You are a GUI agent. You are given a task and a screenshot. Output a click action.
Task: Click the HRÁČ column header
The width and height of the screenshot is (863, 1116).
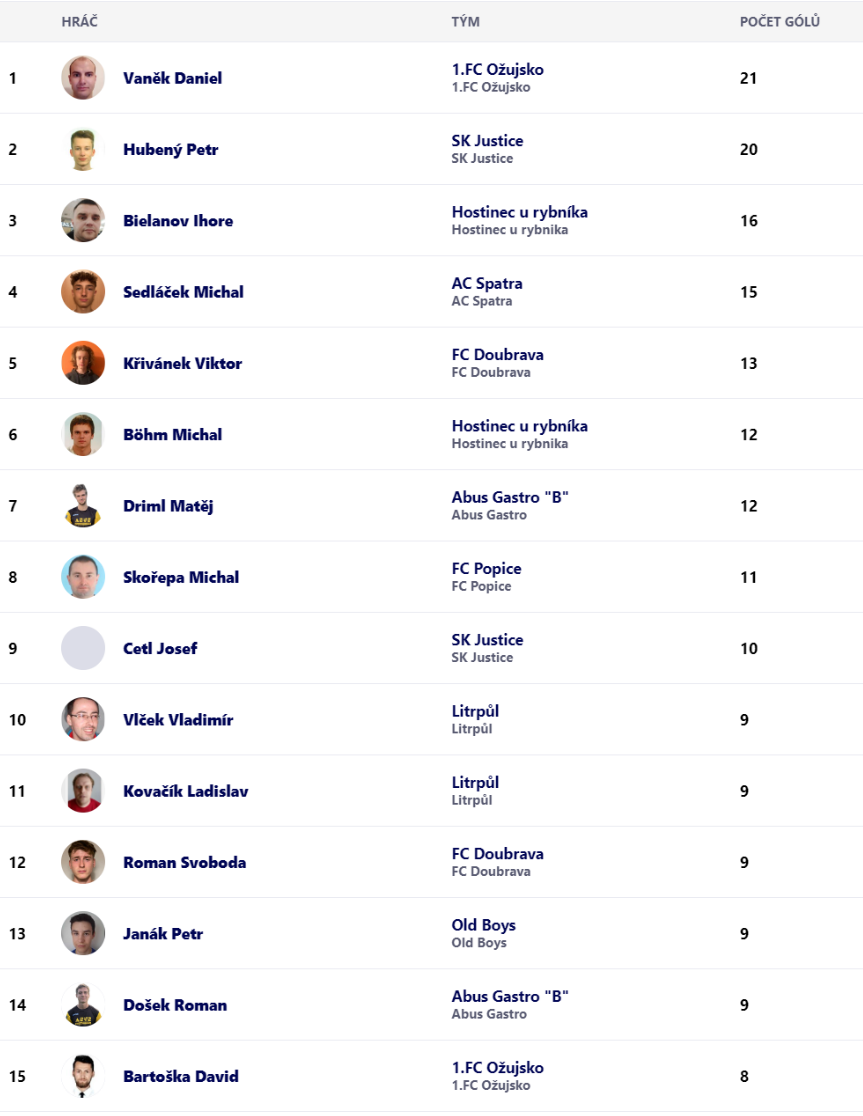(x=79, y=22)
